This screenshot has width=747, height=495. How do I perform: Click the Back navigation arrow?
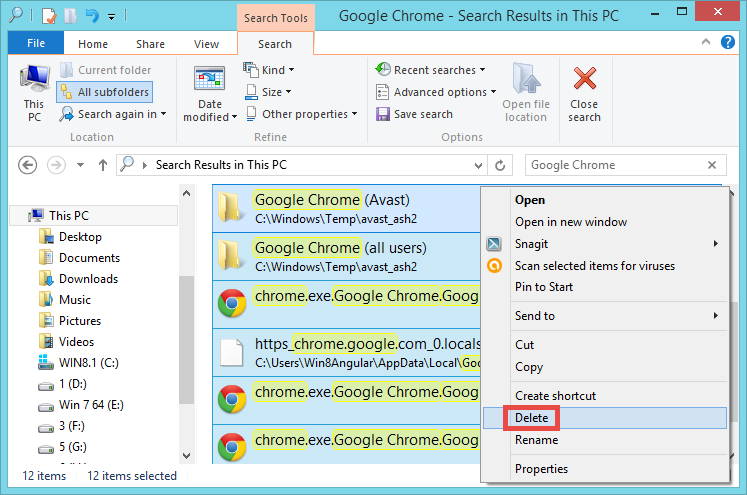(28, 165)
